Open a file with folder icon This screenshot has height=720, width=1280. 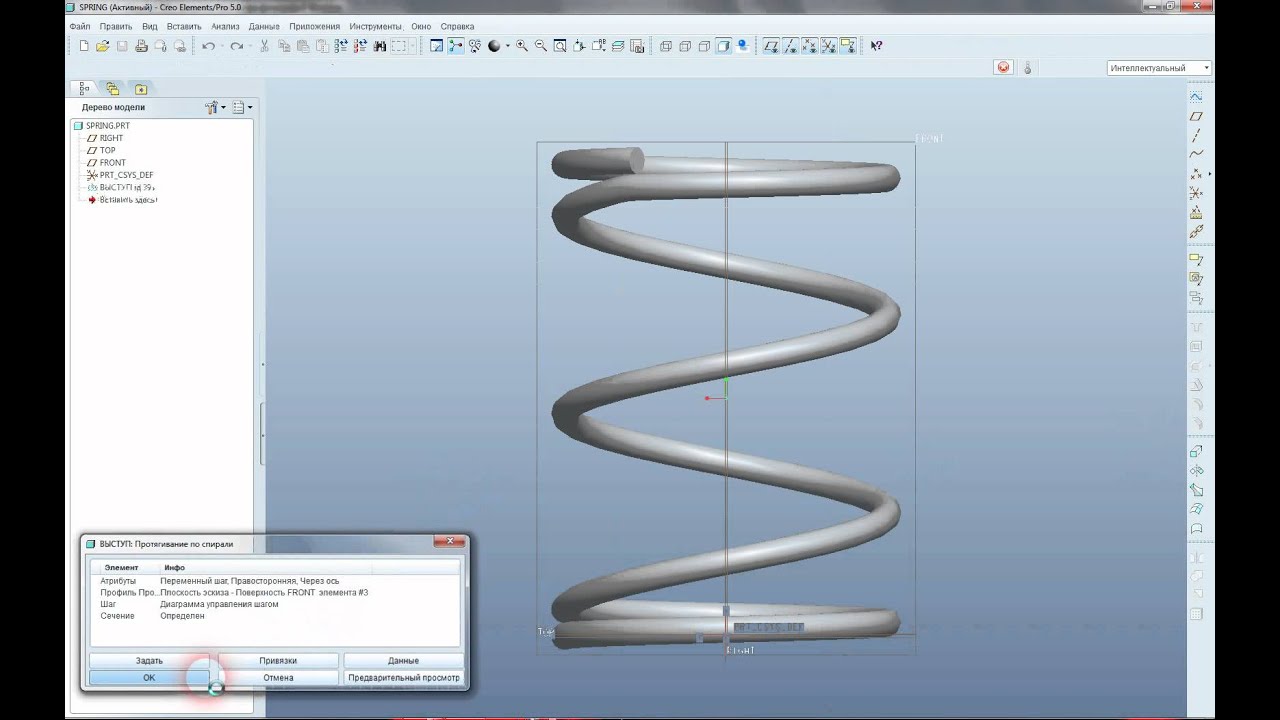point(102,46)
